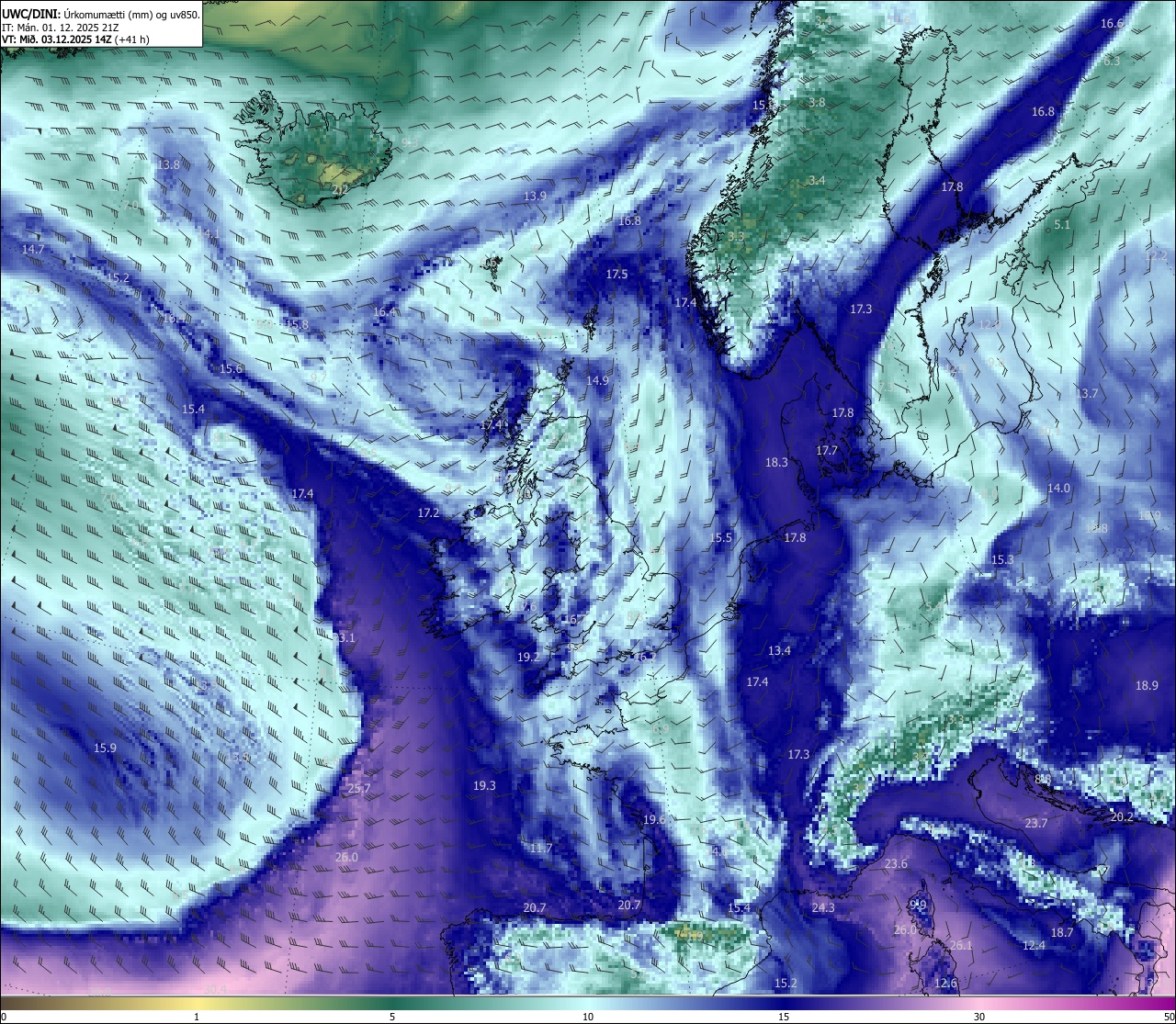Click the value 13.8 west of Iceland
Viewport: 1176px width, 1024px height.
coord(167,164)
